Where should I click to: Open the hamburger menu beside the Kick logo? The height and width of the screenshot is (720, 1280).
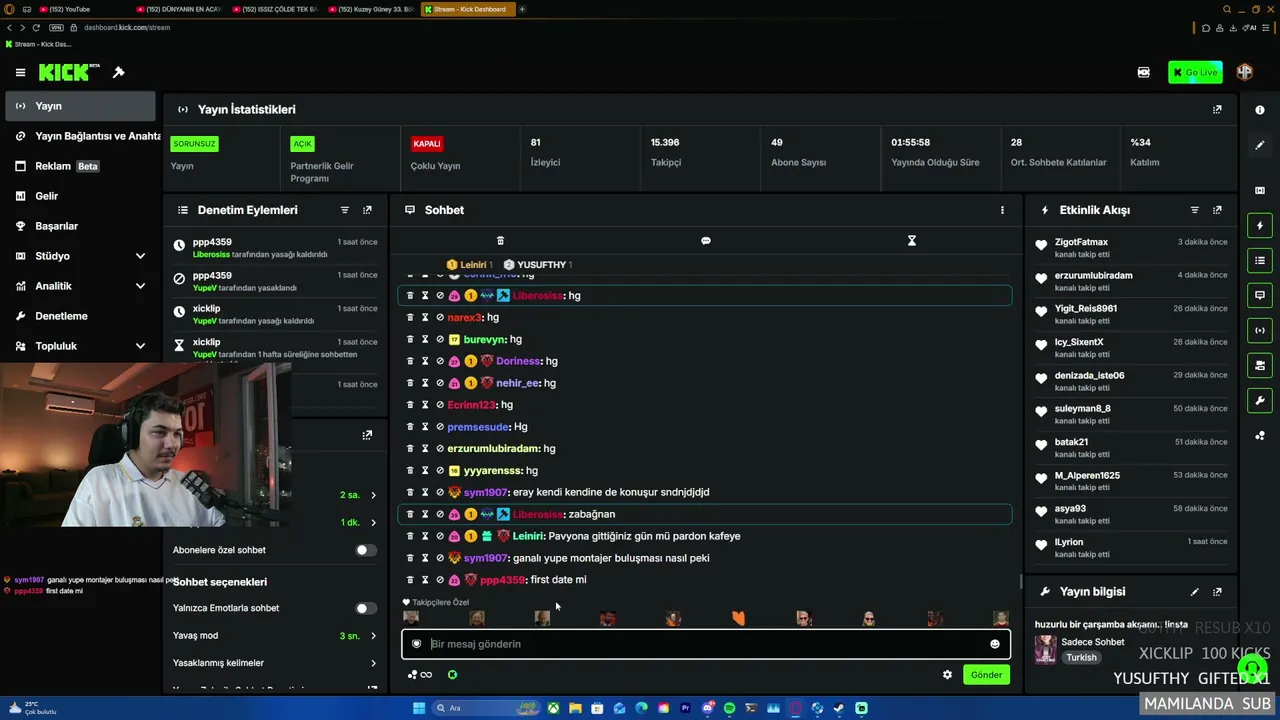[x=20, y=72]
